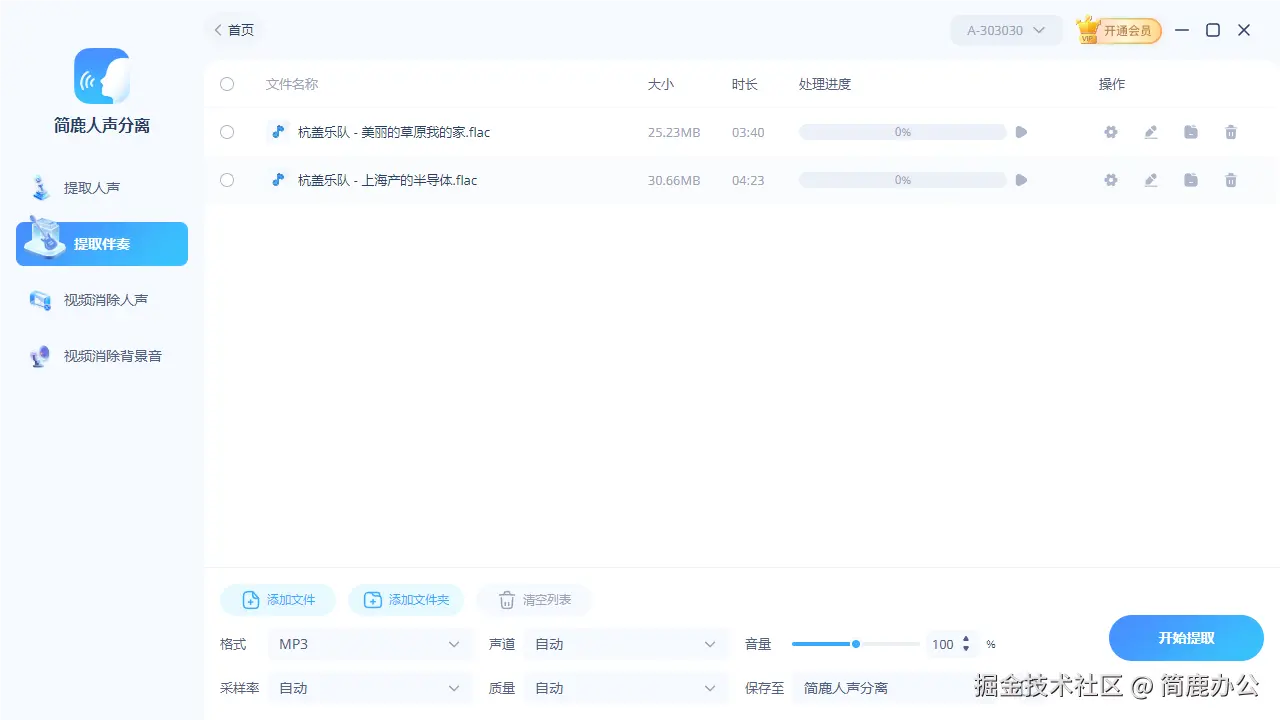The width and height of the screenshot is (1280, 720).
Task: Return to 首页 via back link
Action: click(233, 30)
